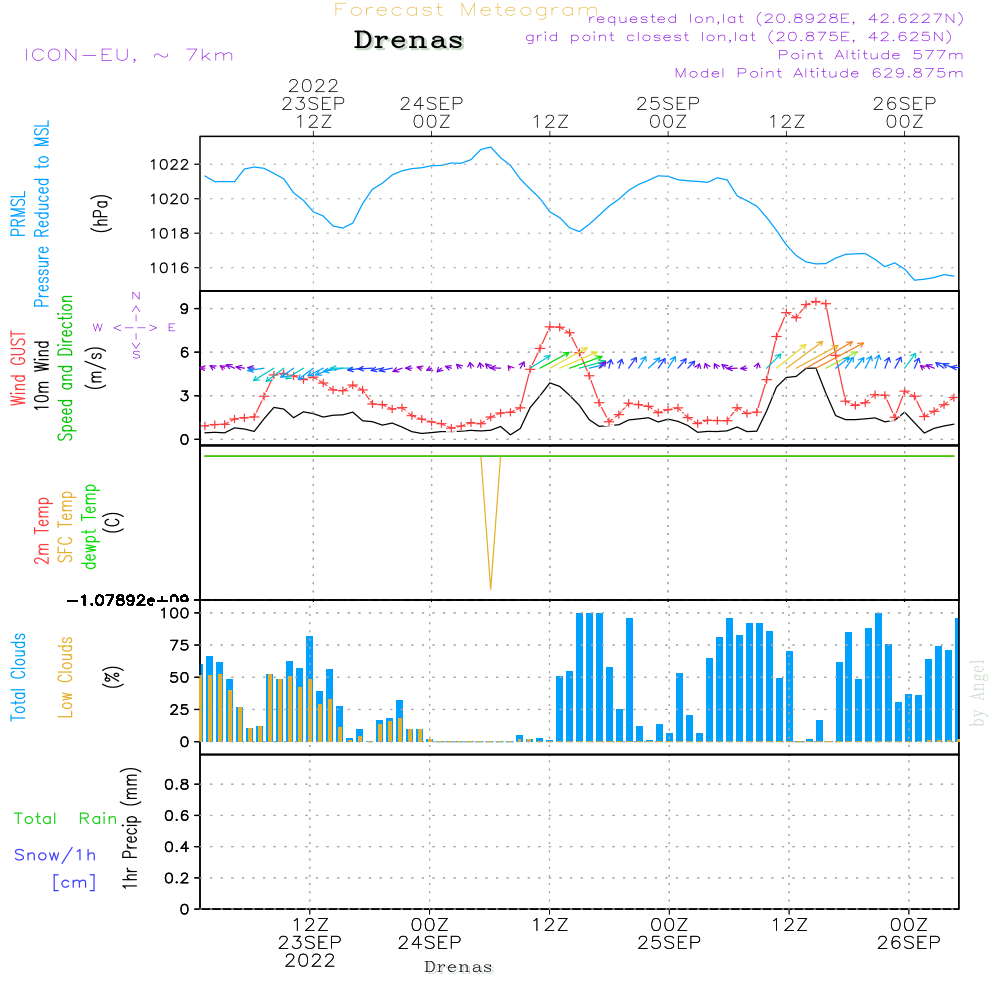Click the bottom 00Z 26SEP time label

point(909,934)
